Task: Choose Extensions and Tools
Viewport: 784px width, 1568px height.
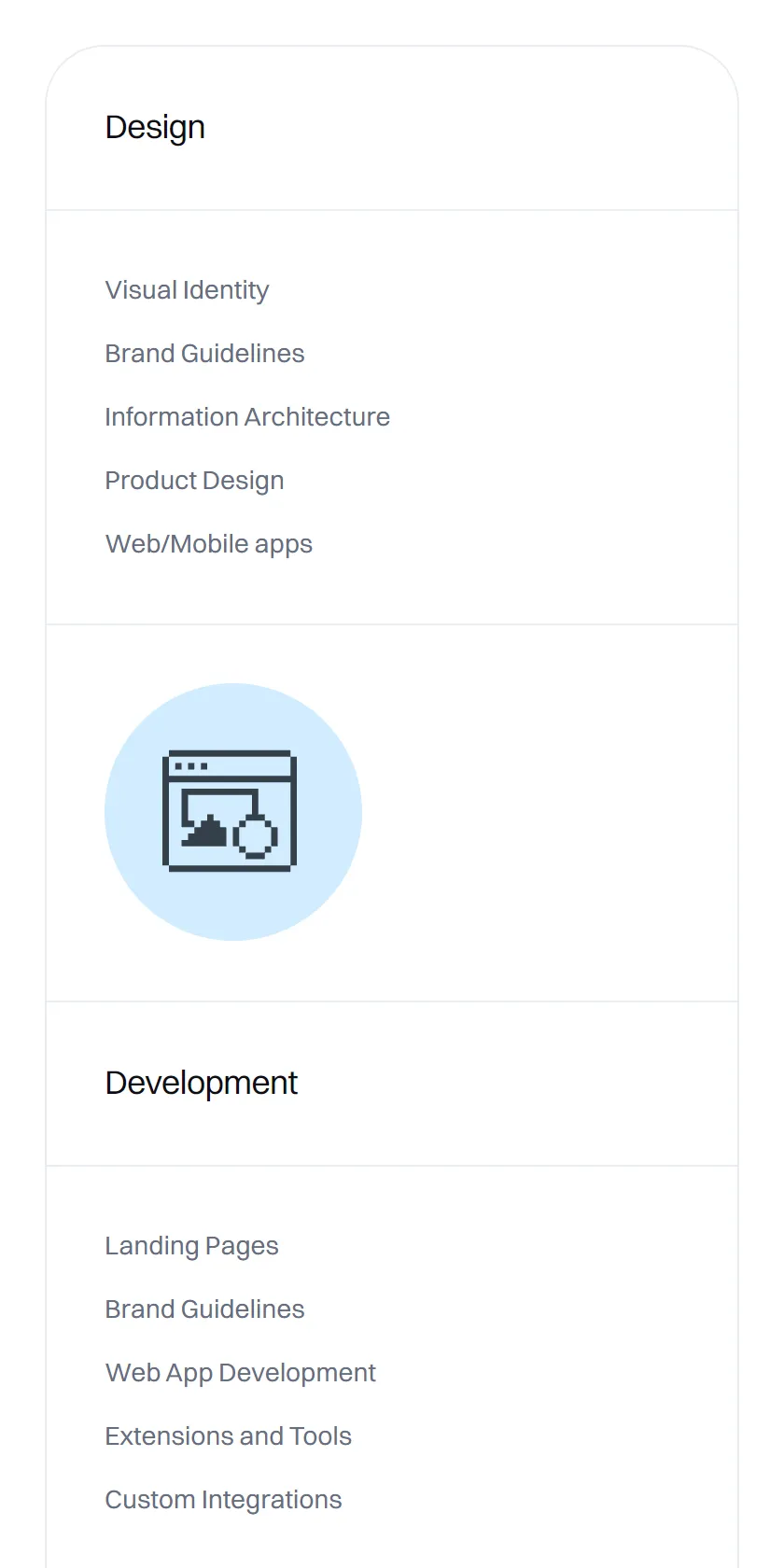Action: pyautogui.click(x=228, y=1436)
